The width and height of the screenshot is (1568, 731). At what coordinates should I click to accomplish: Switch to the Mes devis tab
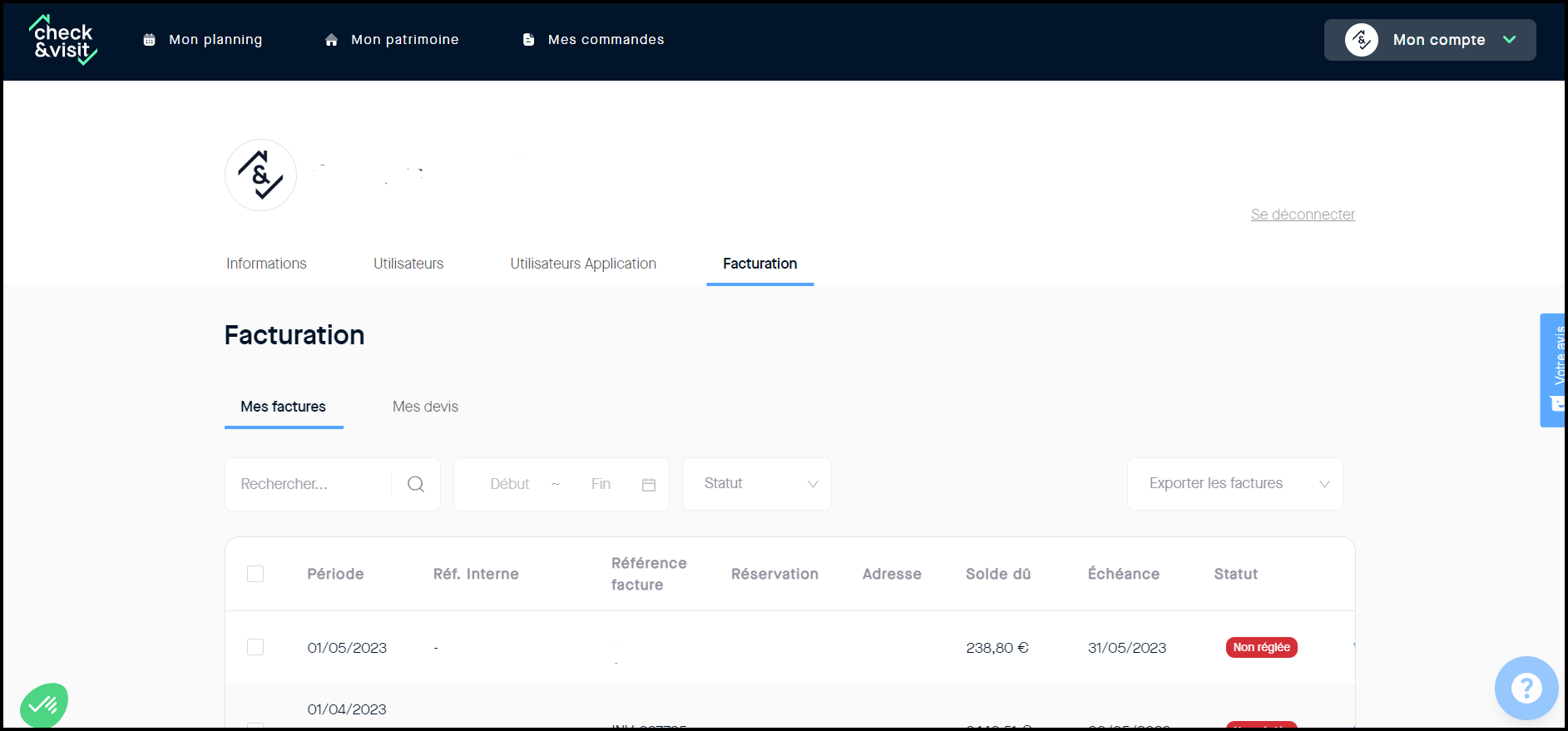point(425,407)
